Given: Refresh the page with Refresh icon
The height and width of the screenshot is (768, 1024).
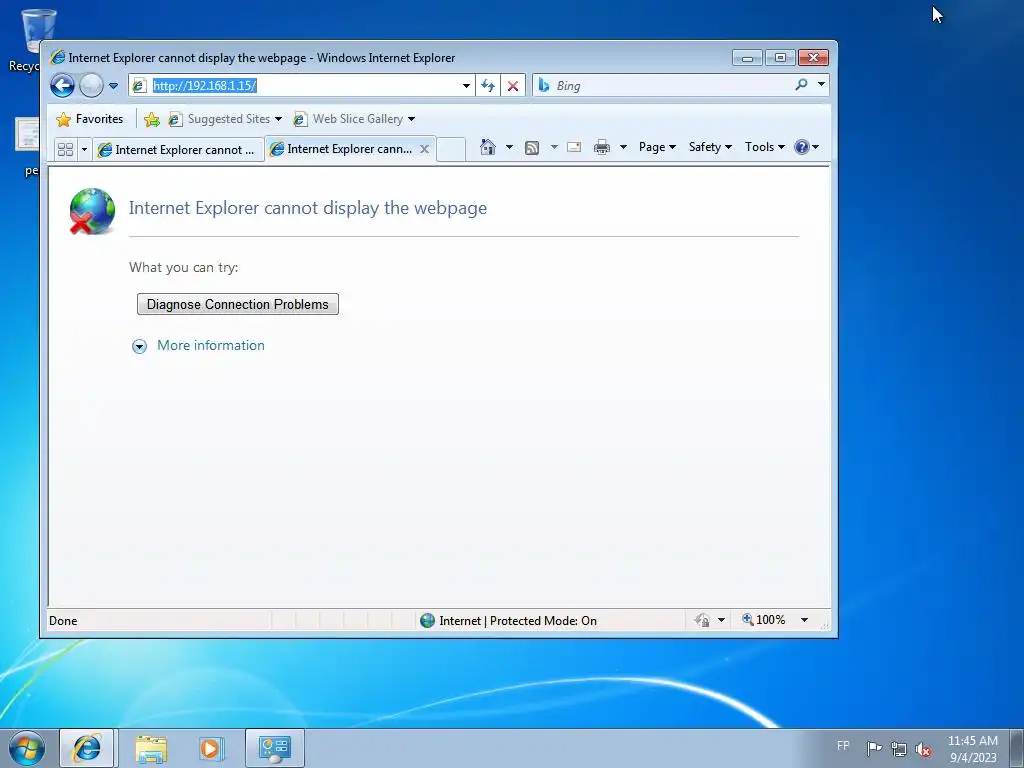Looking at the screenshot, I should [488, 86].
